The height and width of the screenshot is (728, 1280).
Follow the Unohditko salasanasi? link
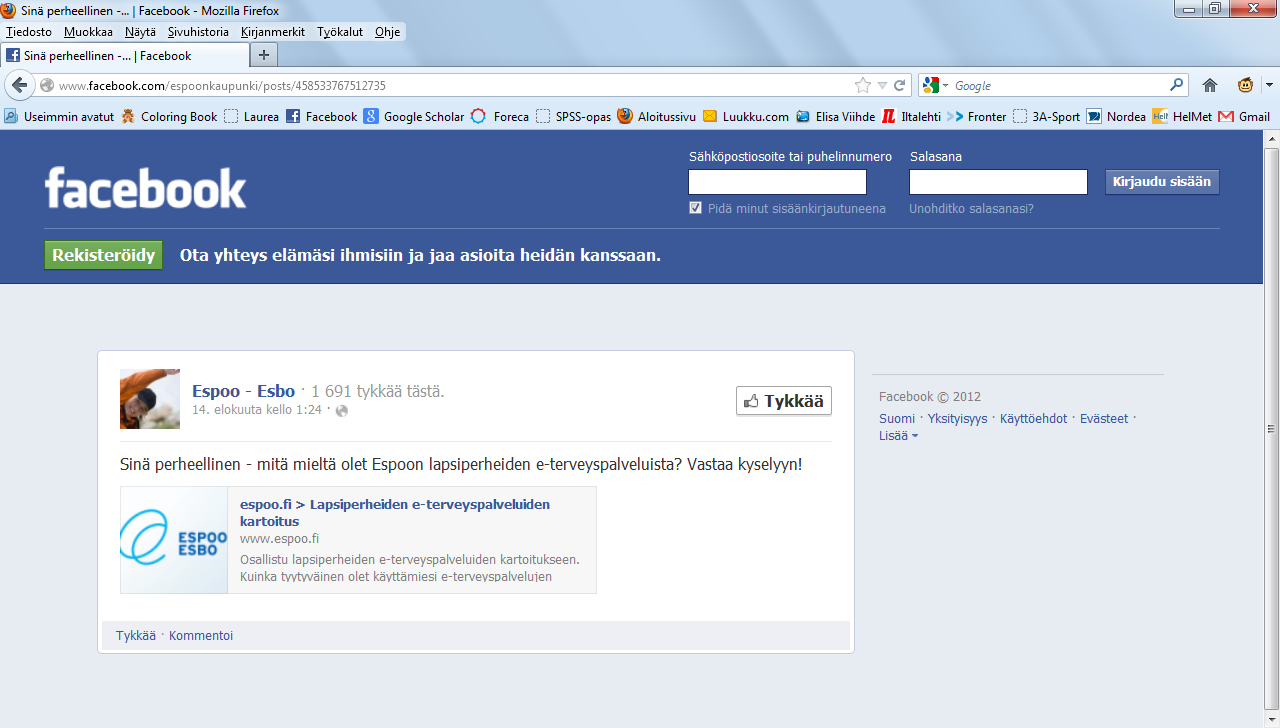(971, 209)
